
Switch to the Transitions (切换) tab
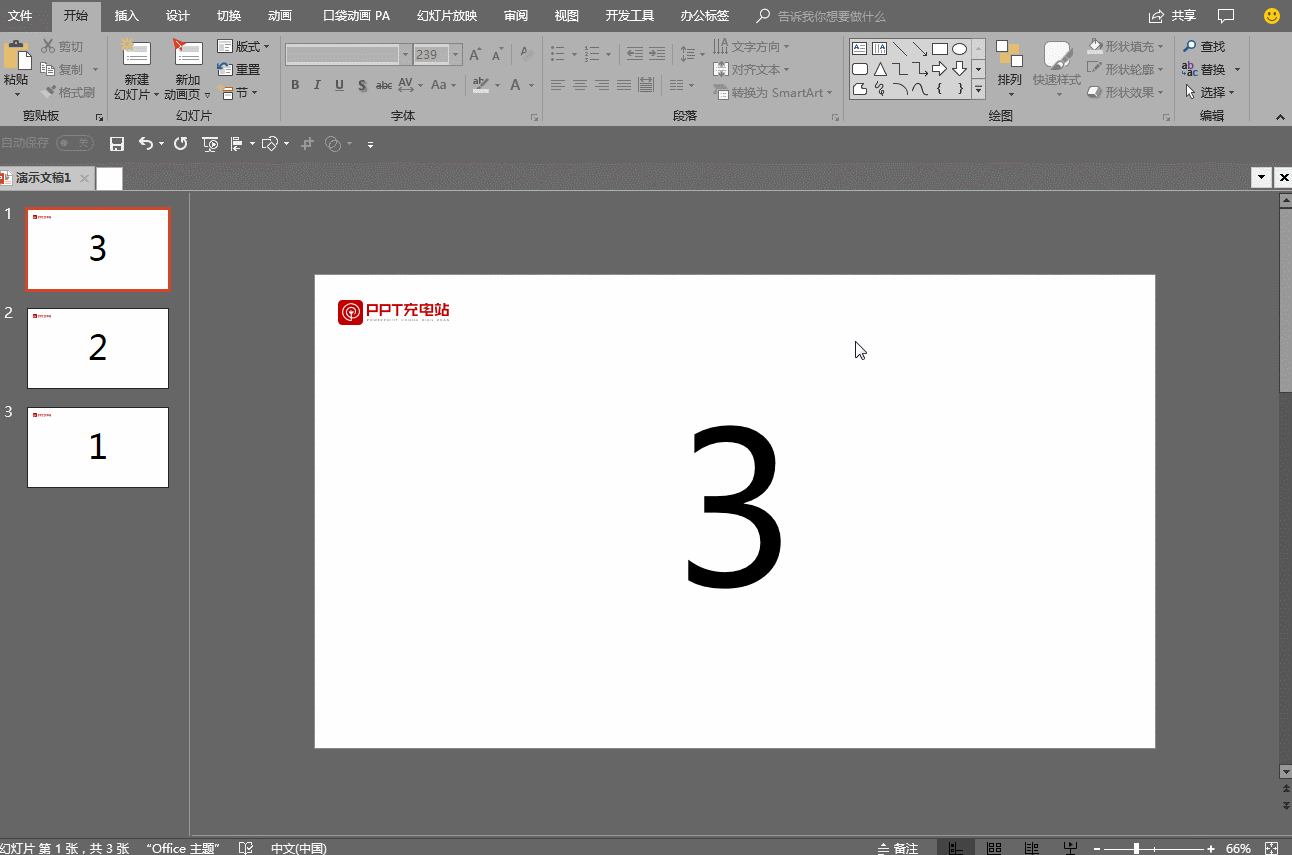click(x=229, y=16)
